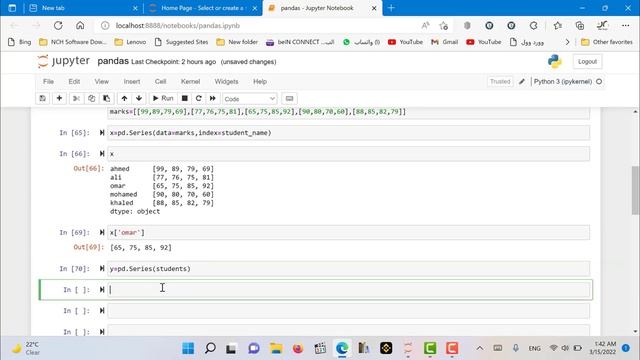Image resolution: width=640 pixels, height=360 pixels.
Task: Go to browser home page icon
Action: pyautogui.click(x=80, y=26)
